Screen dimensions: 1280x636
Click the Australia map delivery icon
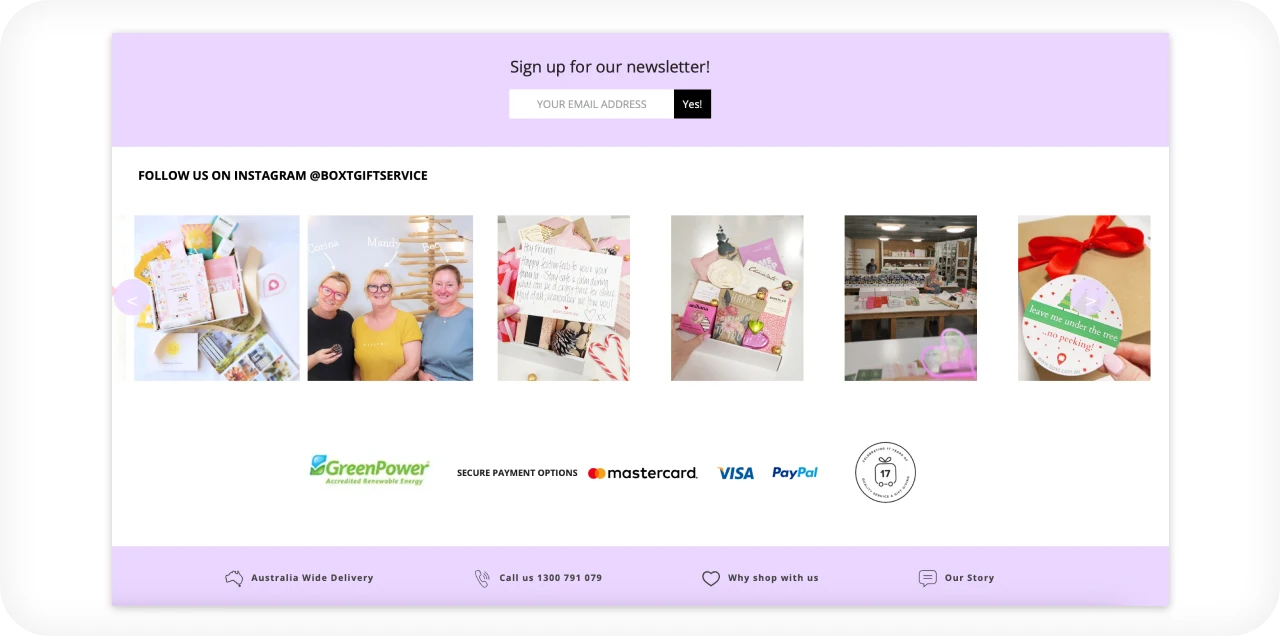click(x=234, y=578)
